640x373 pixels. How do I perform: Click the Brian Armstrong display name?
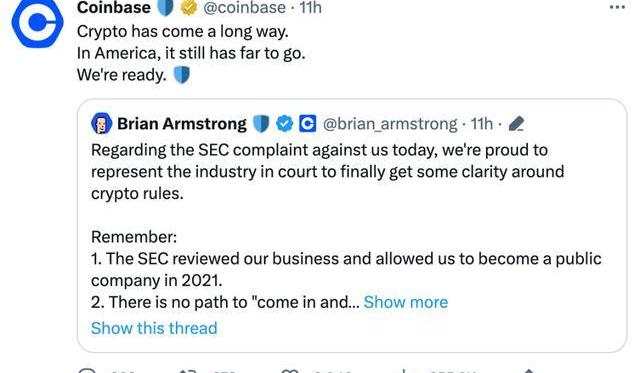click(x=182, y=124)
